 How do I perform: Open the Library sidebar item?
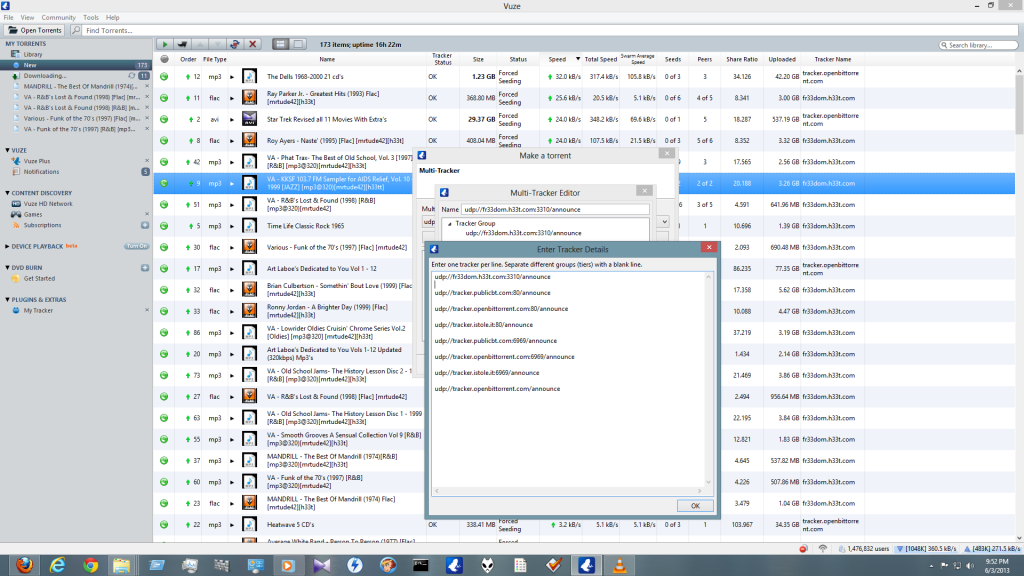point(33,54)
